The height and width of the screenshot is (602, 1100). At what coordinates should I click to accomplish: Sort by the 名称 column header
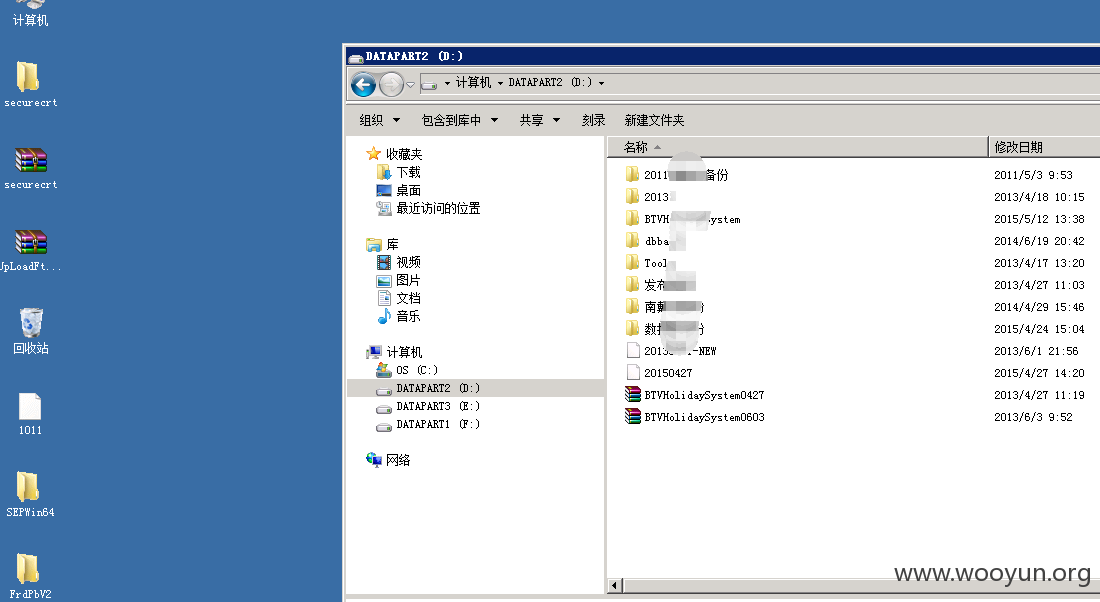(798, 147)
